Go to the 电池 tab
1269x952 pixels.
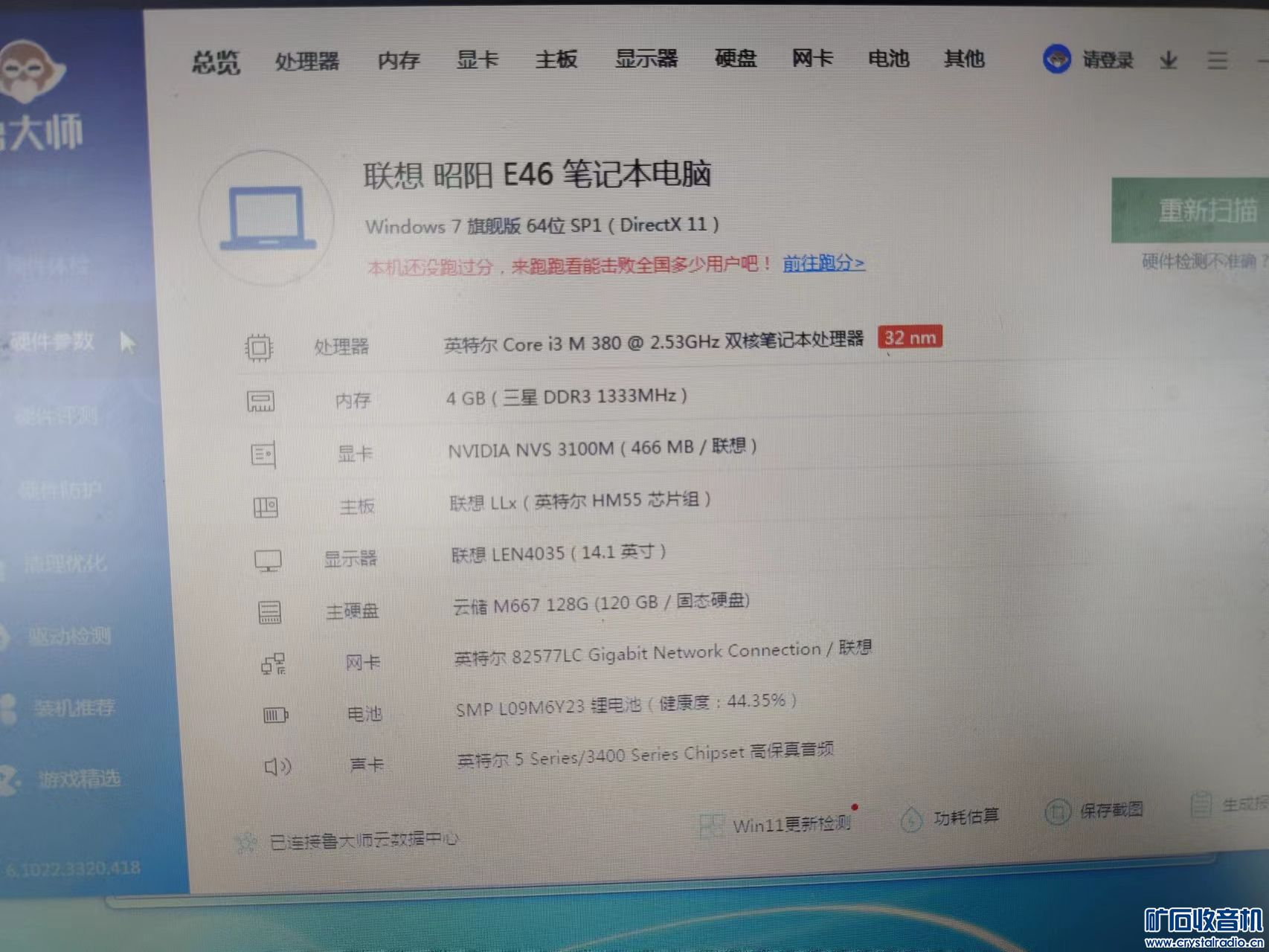tap(889, 58)
